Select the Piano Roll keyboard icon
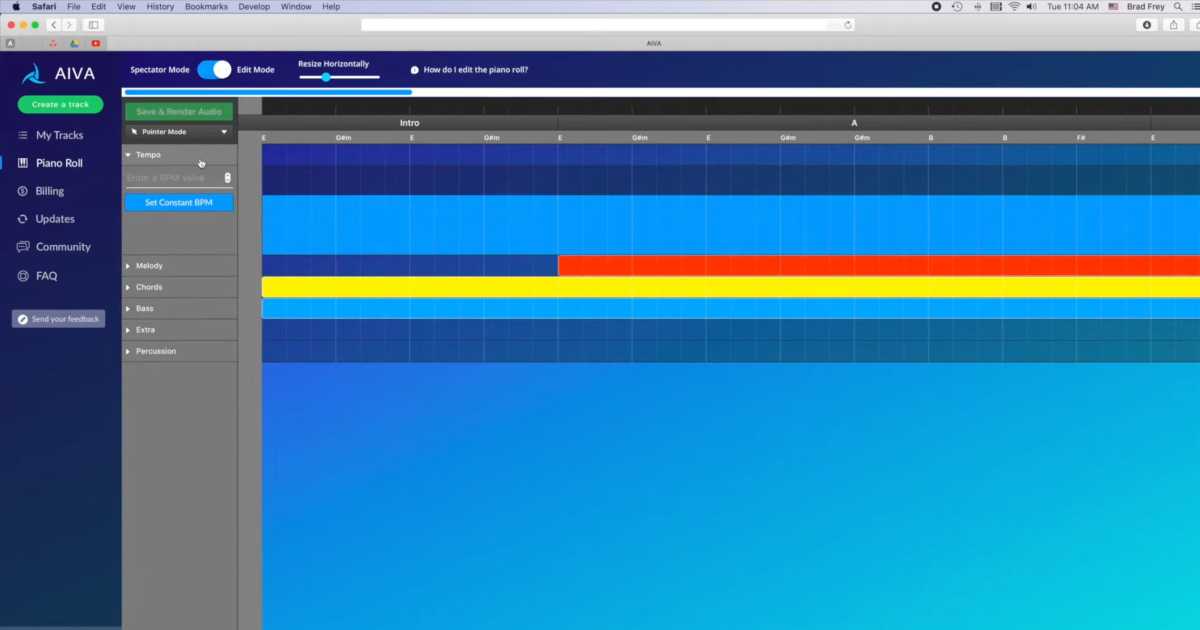 [x=23, y=163]
